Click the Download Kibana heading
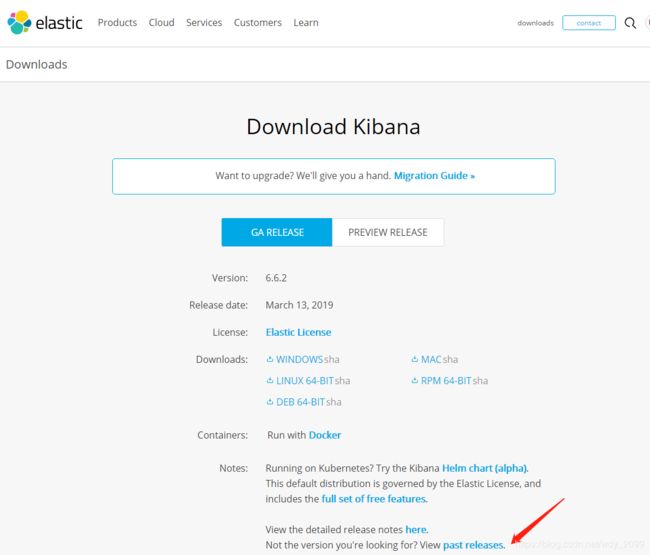 (x=333, y=126)
